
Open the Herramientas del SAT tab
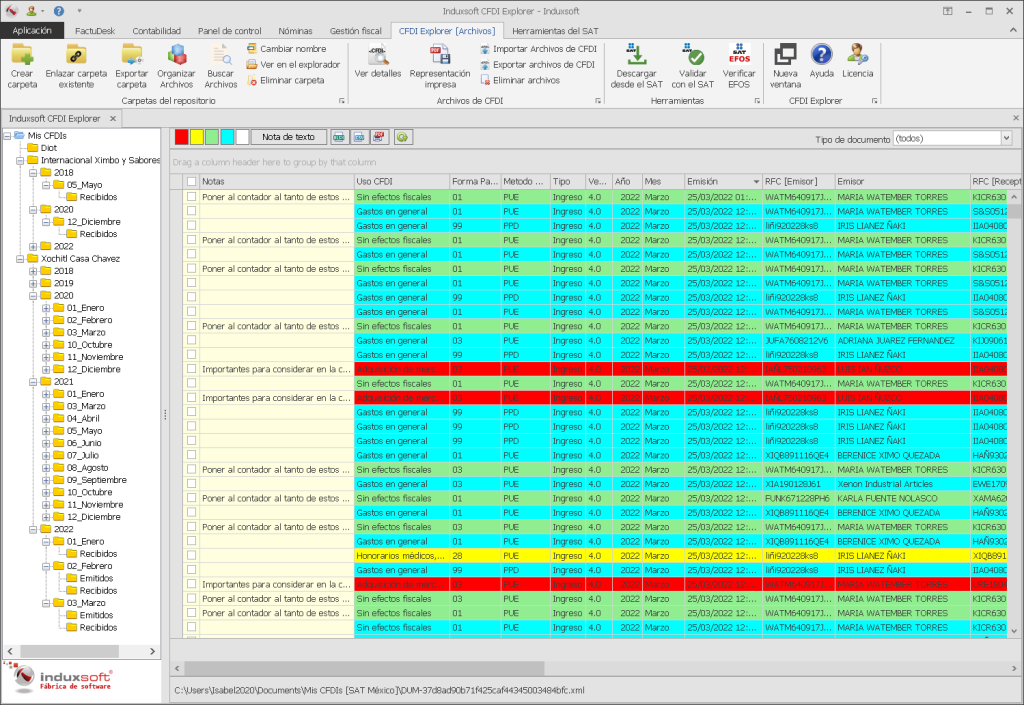[x=501, y=30]
